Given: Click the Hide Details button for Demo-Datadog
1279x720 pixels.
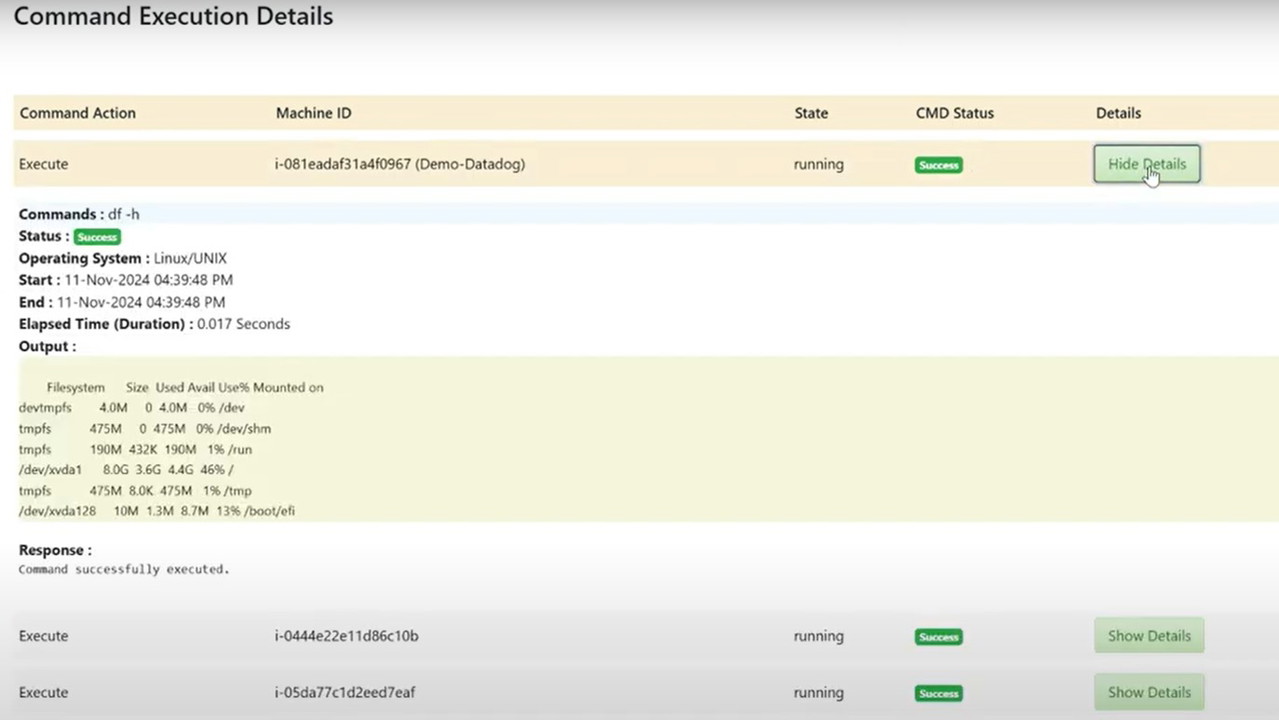Looking at the screenshot, I should click(1146, 164).
